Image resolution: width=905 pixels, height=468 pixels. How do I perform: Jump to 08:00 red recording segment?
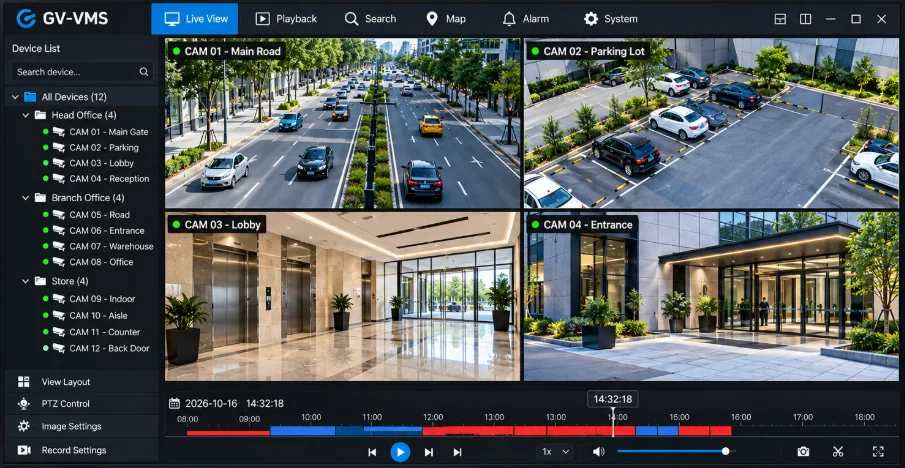(228, 433)
